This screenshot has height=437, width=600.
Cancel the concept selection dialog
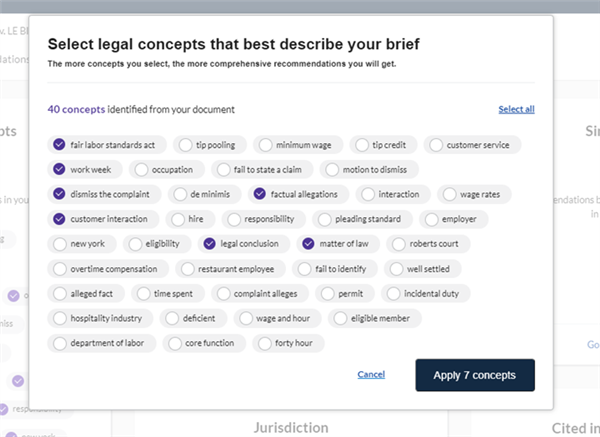[x=371, y=375]
